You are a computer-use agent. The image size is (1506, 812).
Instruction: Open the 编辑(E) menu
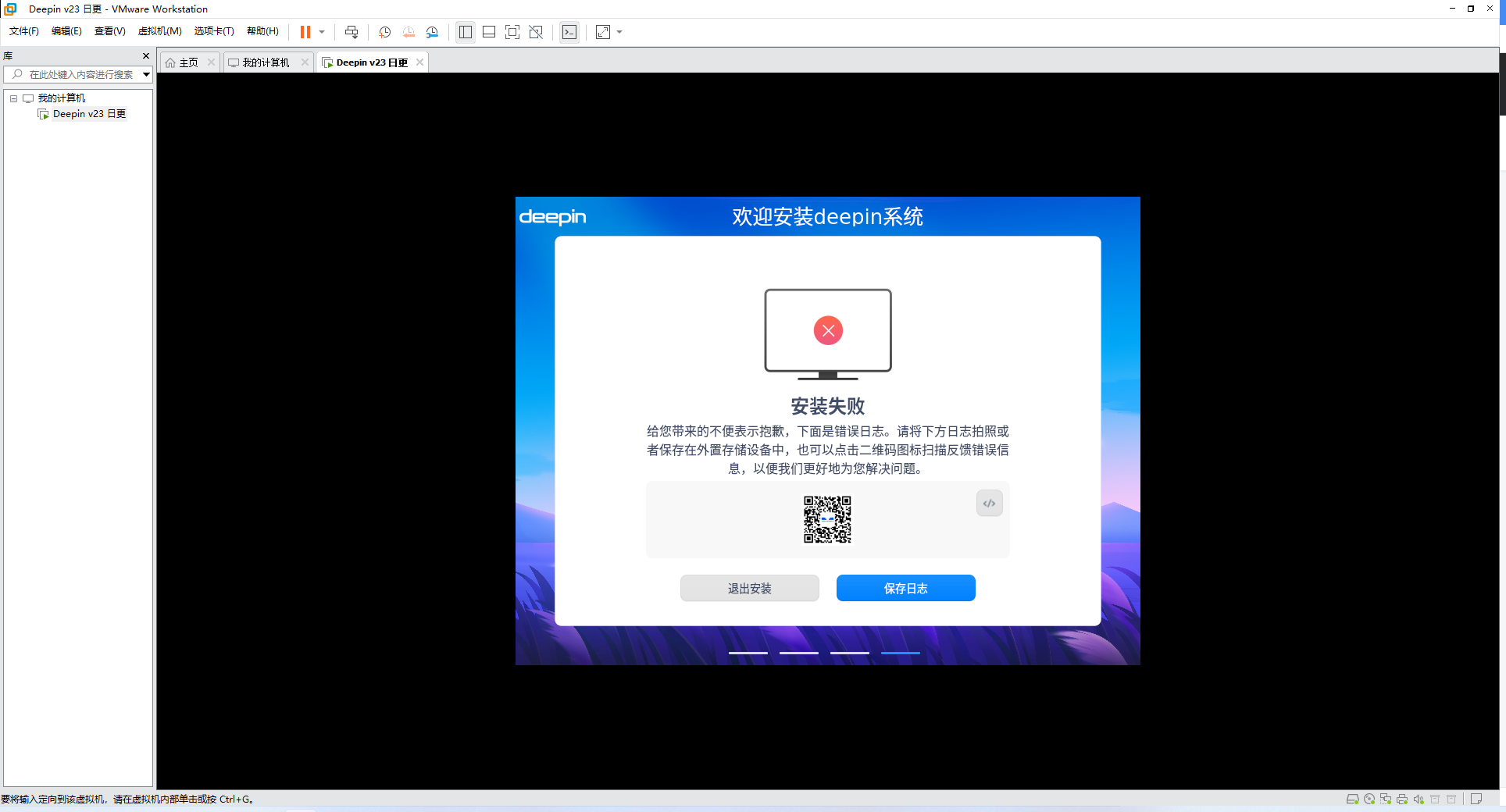[66, 31]
